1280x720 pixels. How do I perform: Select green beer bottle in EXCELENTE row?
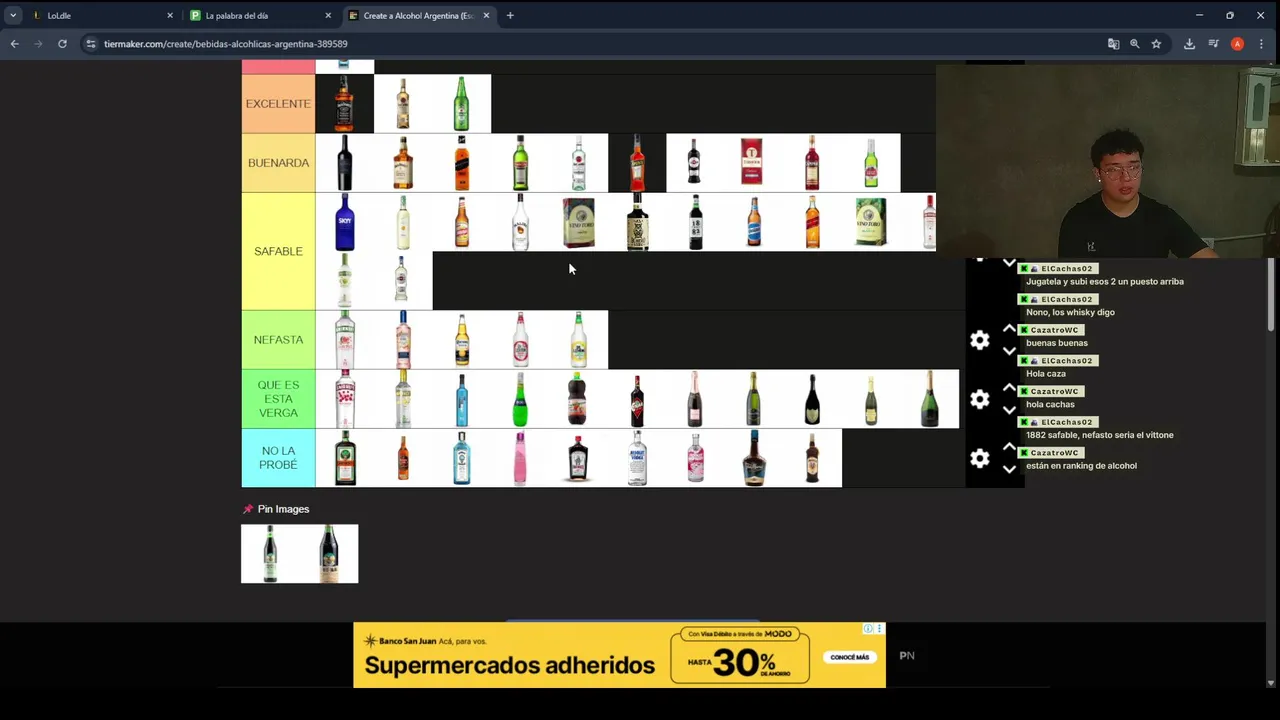pyautogui.click(x=461, y=104)
